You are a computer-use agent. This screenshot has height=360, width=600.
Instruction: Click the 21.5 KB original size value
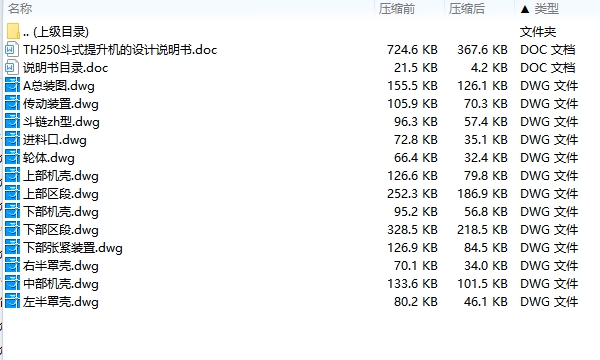click(416, 68)
